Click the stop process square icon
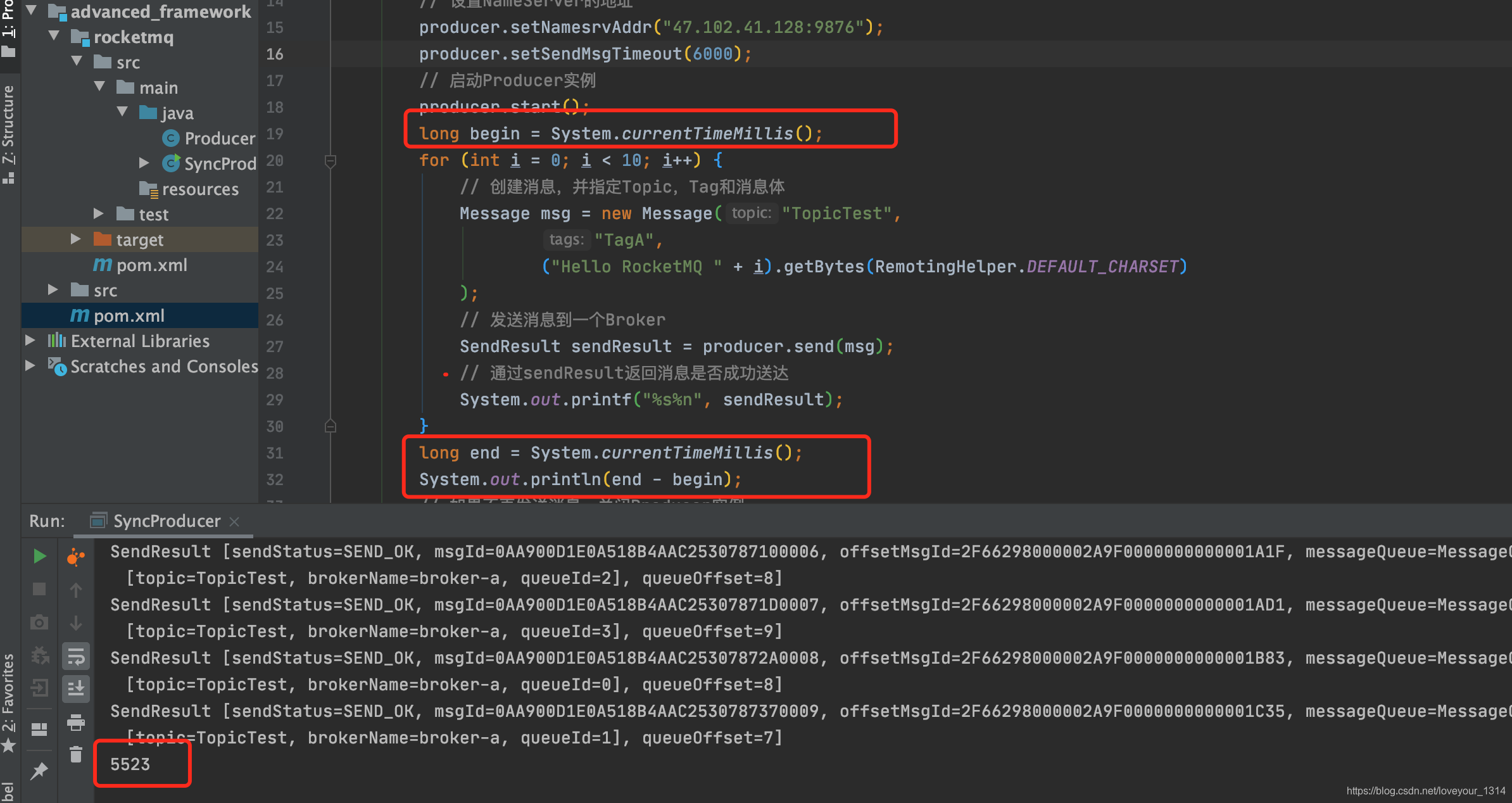Screen dimensions: 1512x803 [39, 590]
